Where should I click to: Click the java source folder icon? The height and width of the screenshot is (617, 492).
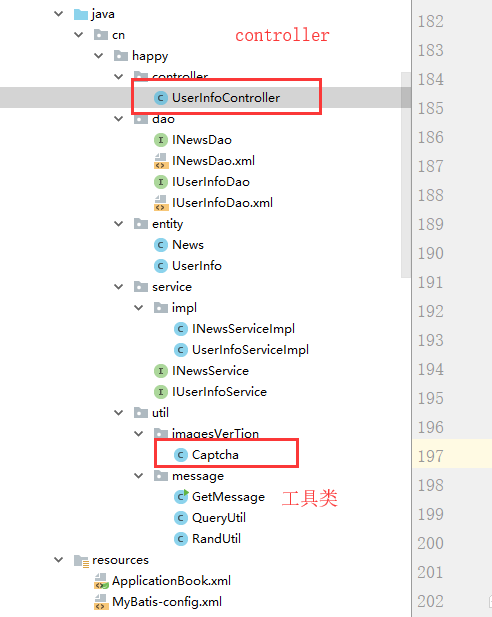coord(81,14)
